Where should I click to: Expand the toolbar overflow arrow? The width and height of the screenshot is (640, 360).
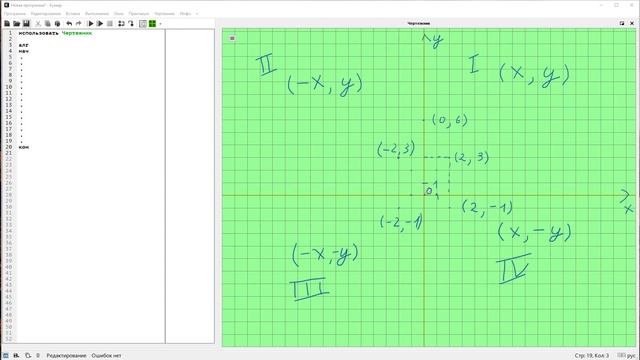160,24
